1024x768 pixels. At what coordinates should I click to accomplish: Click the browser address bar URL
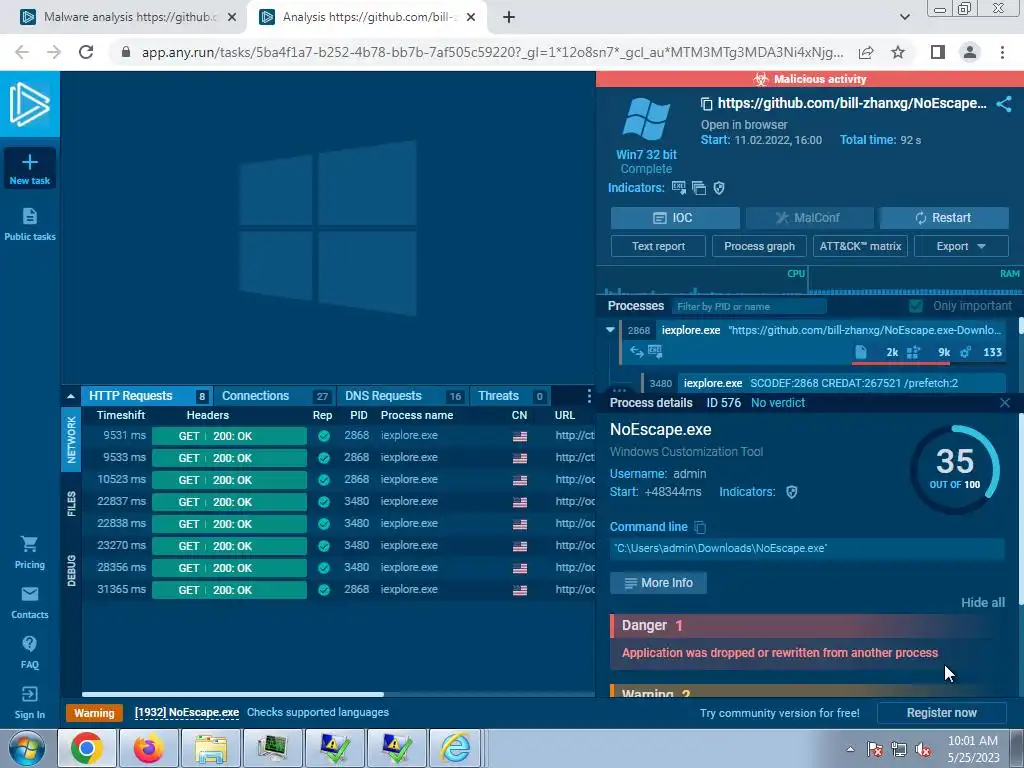click(x=492, y=52)
